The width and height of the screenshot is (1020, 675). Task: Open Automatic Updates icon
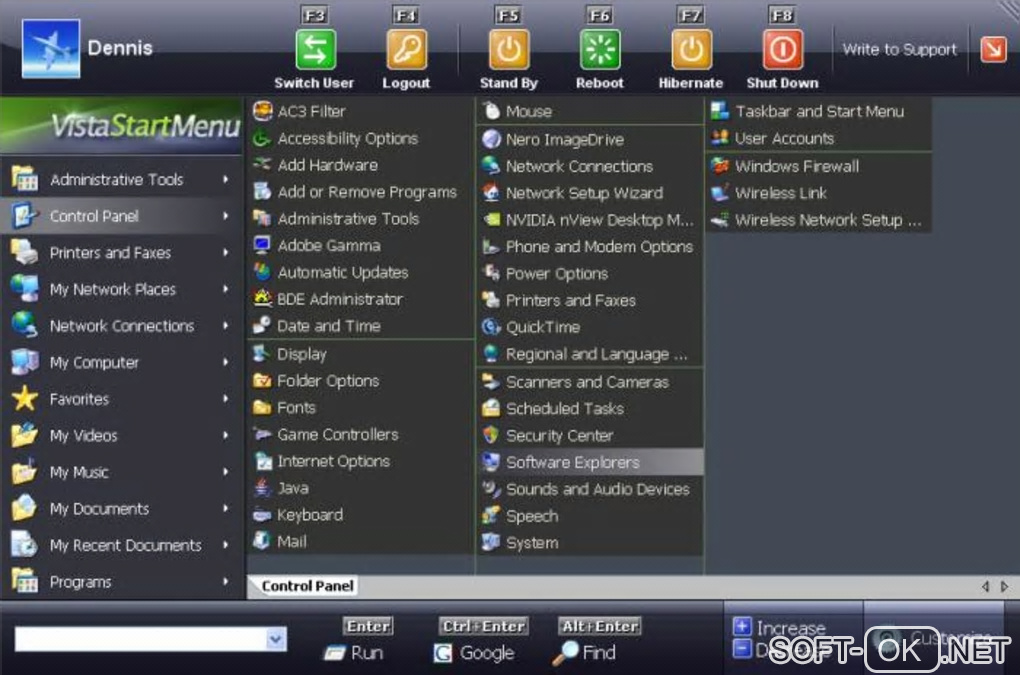(x=262, y=272)
